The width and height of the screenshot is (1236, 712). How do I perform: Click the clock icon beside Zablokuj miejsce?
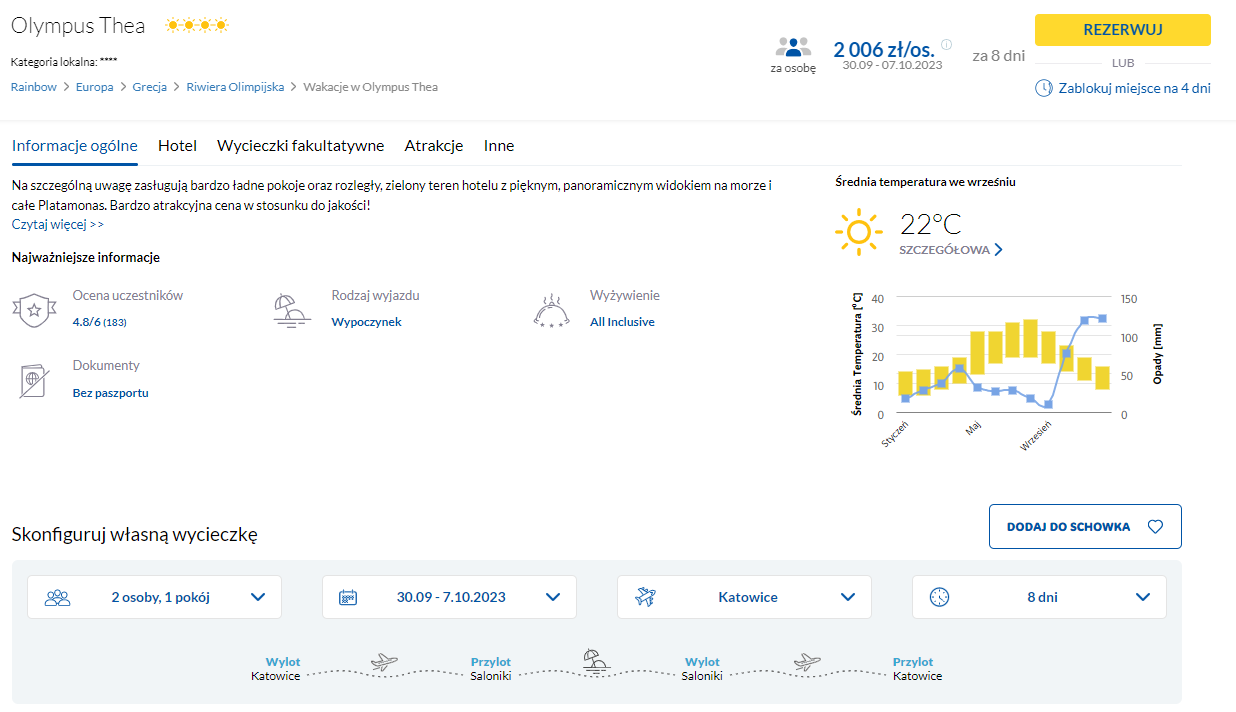point(1043,88)
